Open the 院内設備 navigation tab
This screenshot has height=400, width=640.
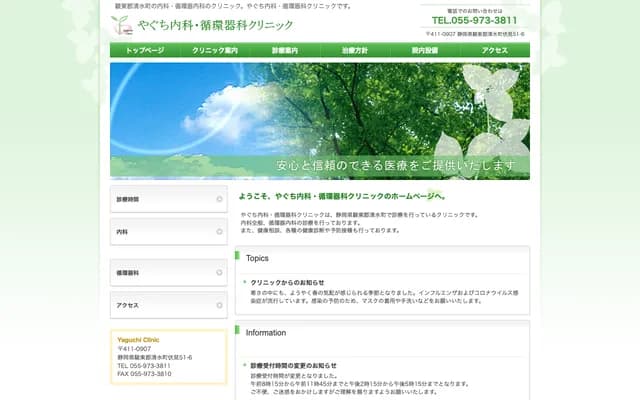click(425, 50)
